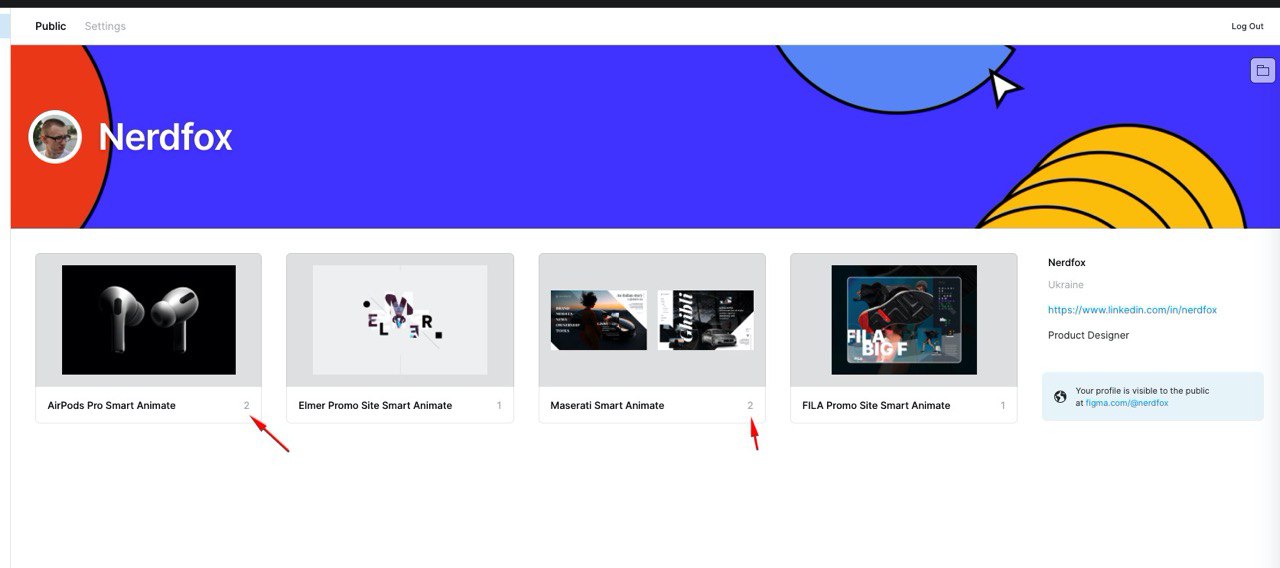This screenshot has height=568, width=1280.
Task: Click the Product Designer text
Action: point(1088,335)
